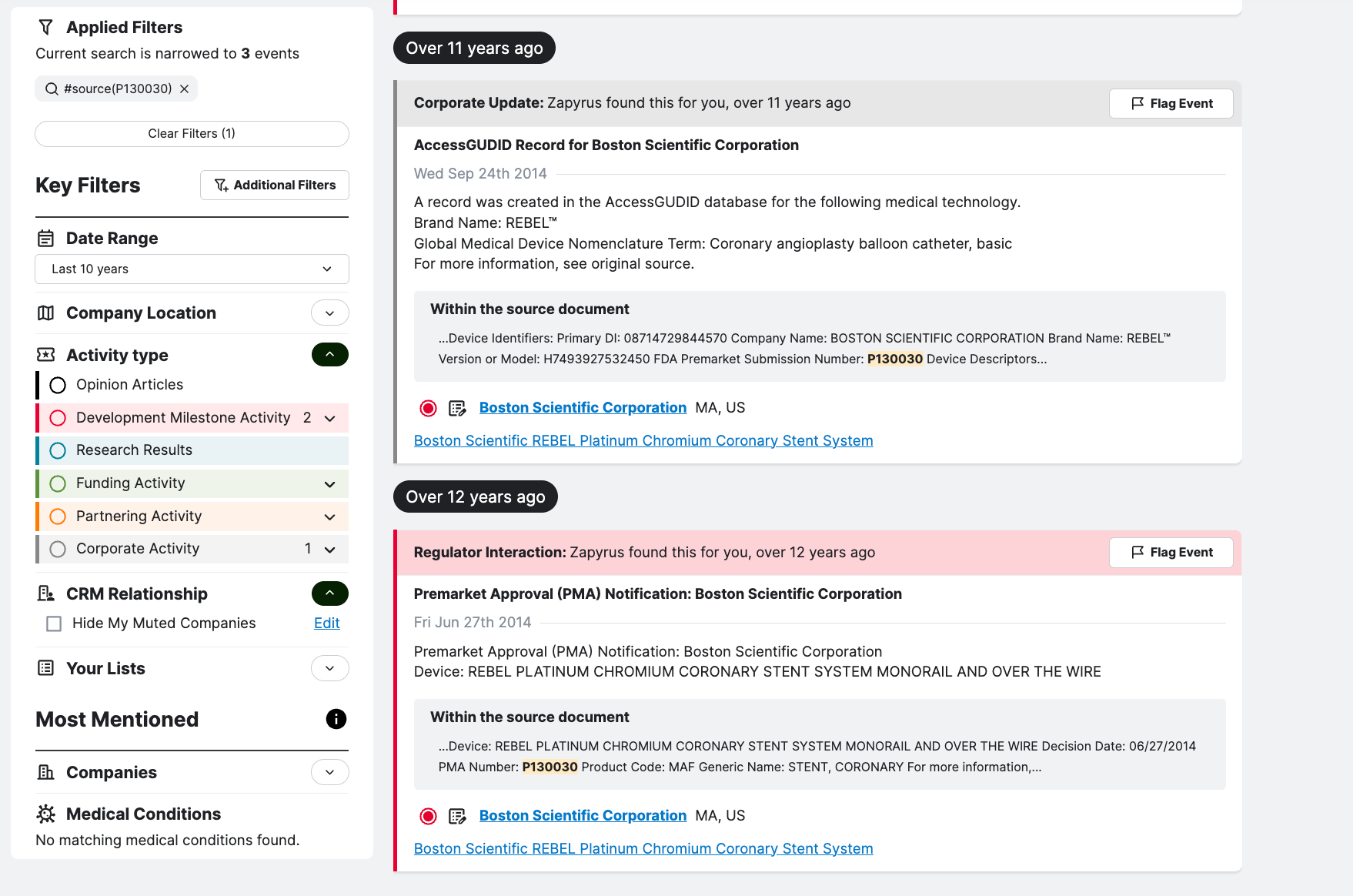
Task: Expand the Companies section
Action: [329, 772]
